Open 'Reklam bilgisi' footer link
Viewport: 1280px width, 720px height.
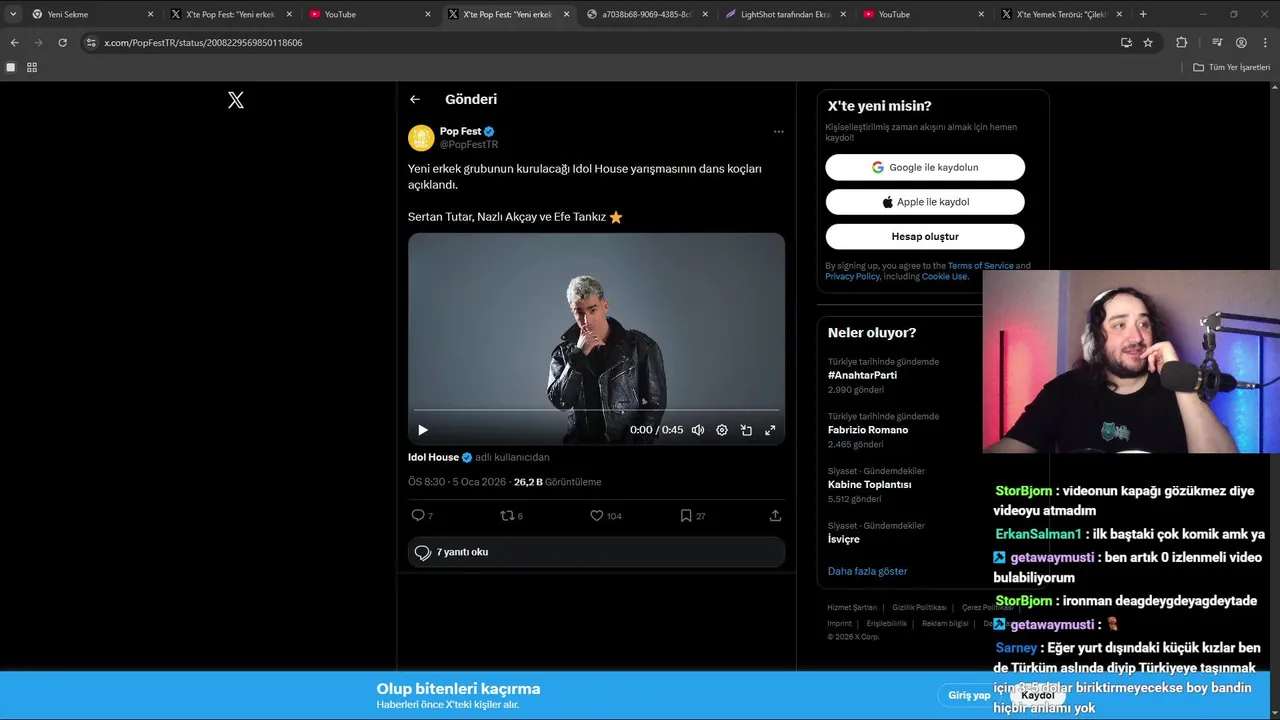pyautogui.click(x=945, y=623)
